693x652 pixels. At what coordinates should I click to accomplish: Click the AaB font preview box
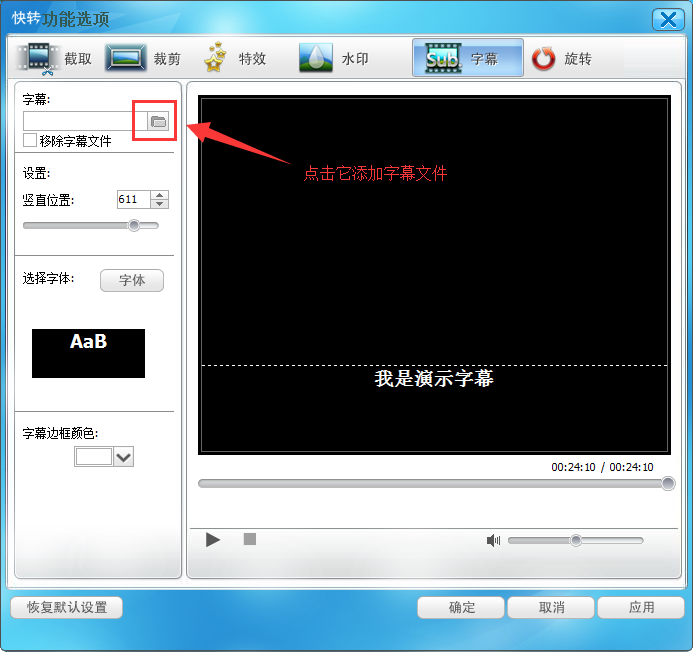point(88,353)
